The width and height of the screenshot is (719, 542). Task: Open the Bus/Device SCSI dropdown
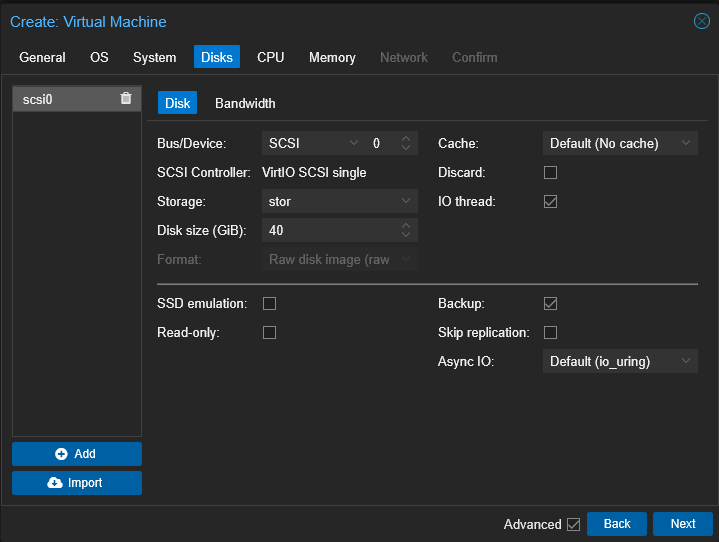[x=313, y=144]
